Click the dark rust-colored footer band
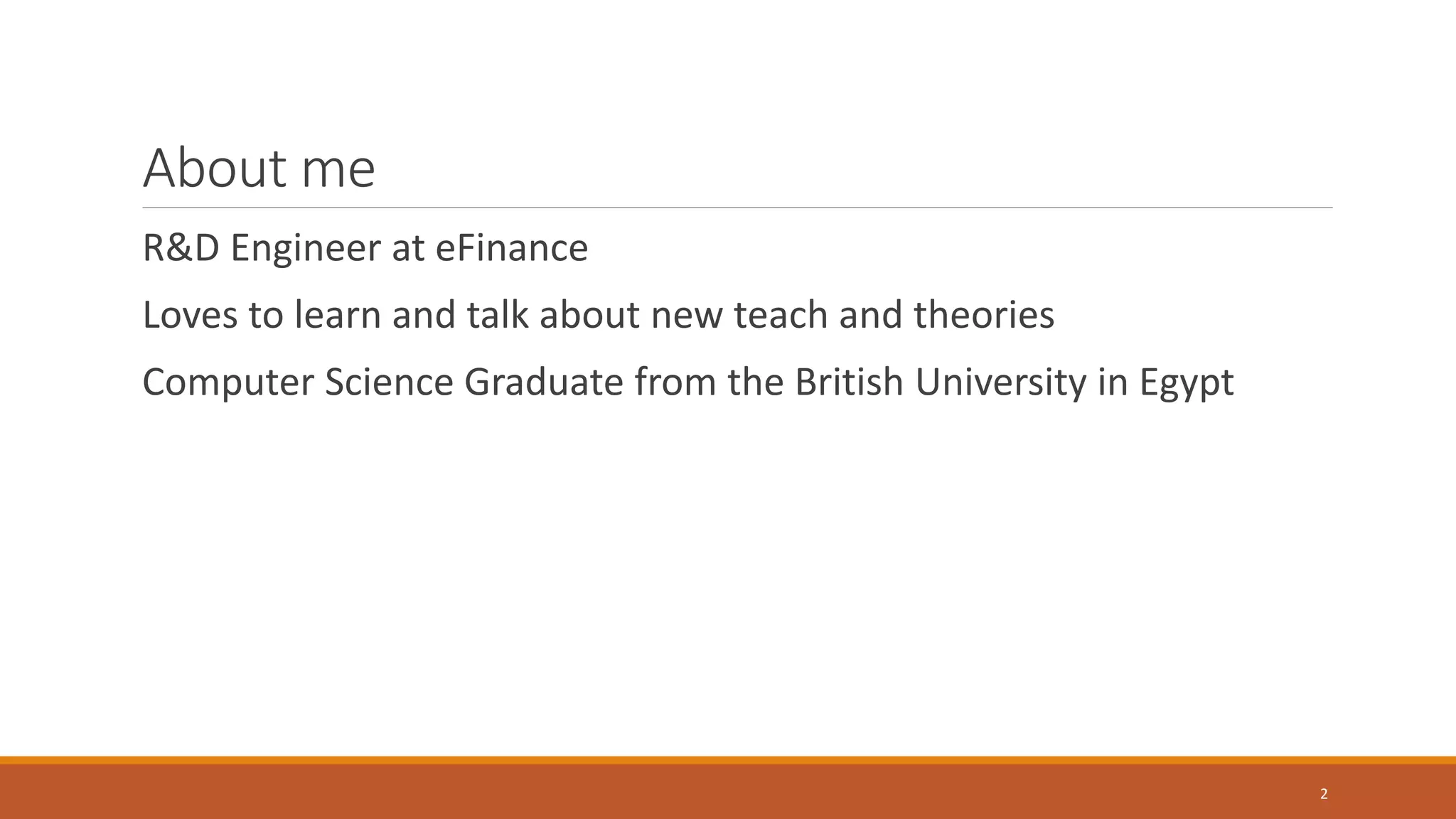1456x819 pixels. (728, 793)
